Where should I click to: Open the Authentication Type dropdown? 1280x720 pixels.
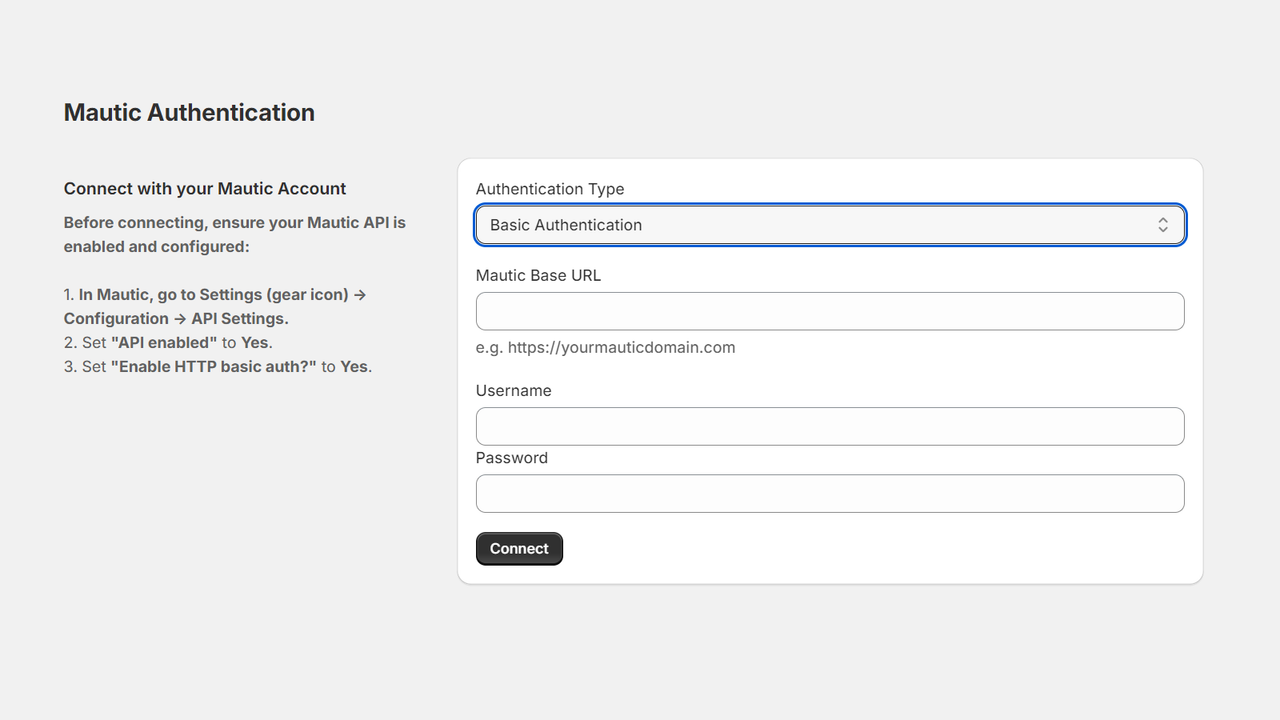pyautogui.click(x=830, y=225)
